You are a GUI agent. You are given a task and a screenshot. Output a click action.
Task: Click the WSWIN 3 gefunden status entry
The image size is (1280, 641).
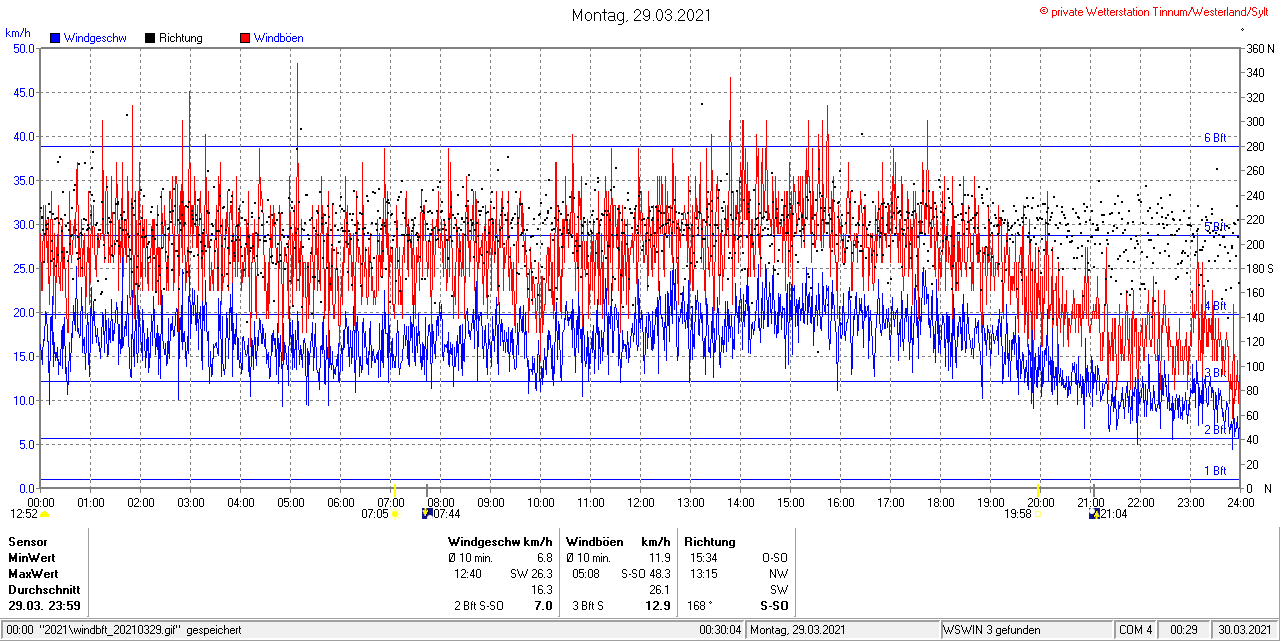click(992, 630)
